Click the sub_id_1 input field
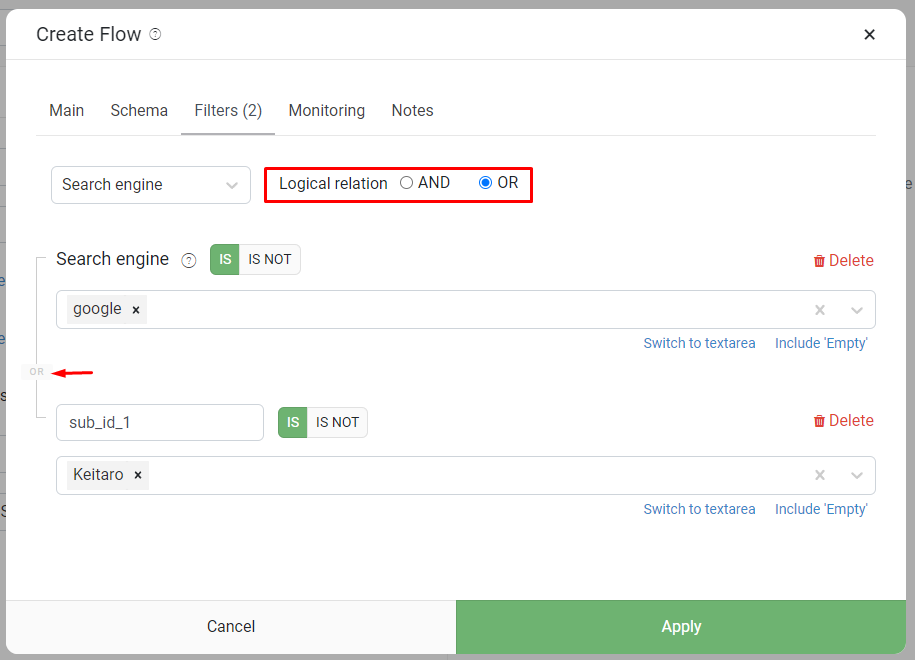915x660 pixels. click(x=160, y=422)
